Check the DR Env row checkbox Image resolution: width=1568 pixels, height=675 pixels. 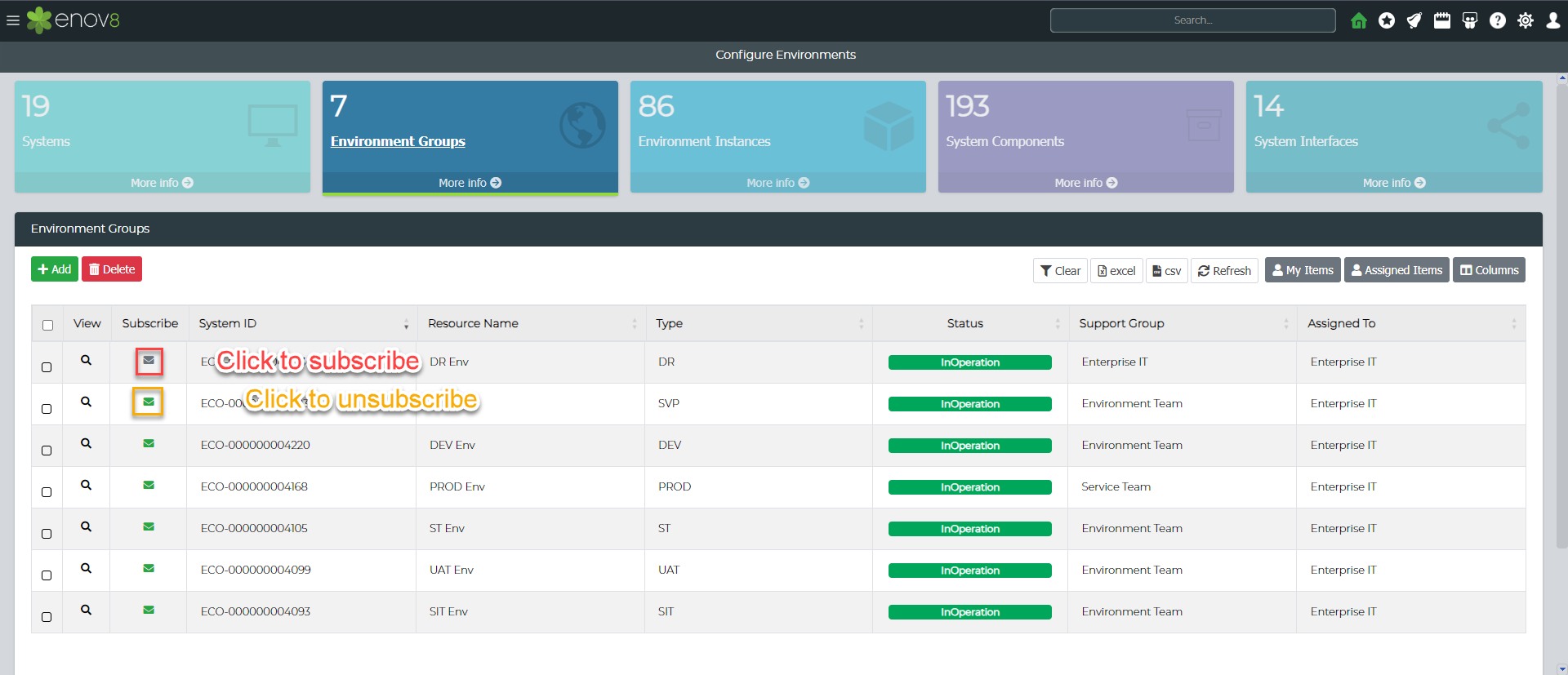tap(47, 367)
